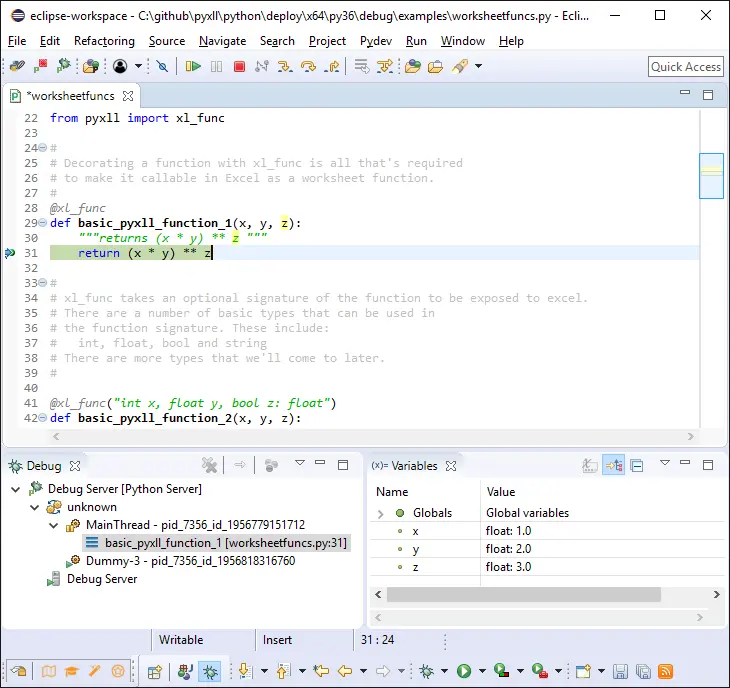Click the Drop to Frame icon
Screen dimensions: 730x688
pos(361,67)
